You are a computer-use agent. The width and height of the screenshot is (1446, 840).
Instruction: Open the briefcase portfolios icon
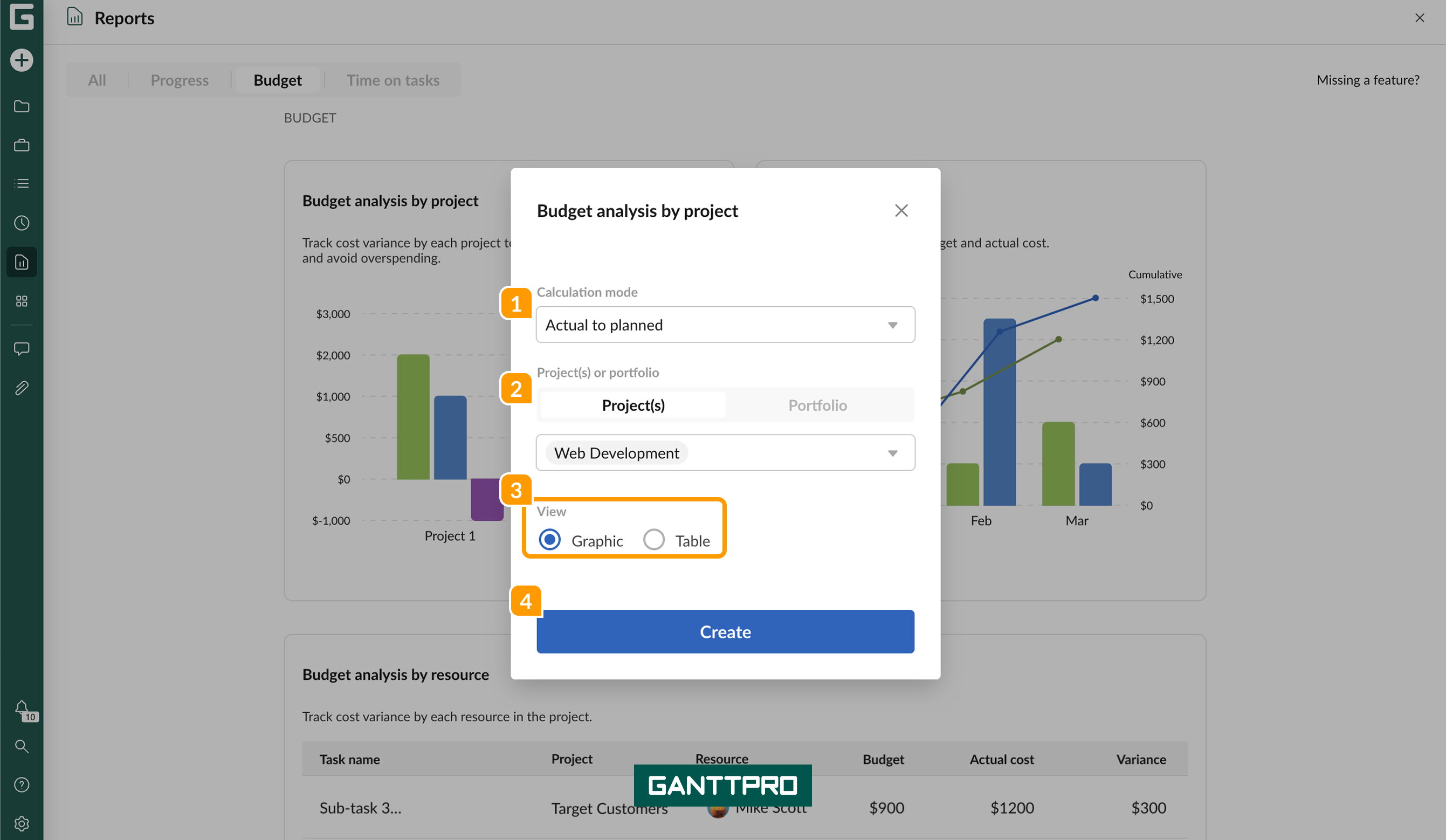(21, 145)
